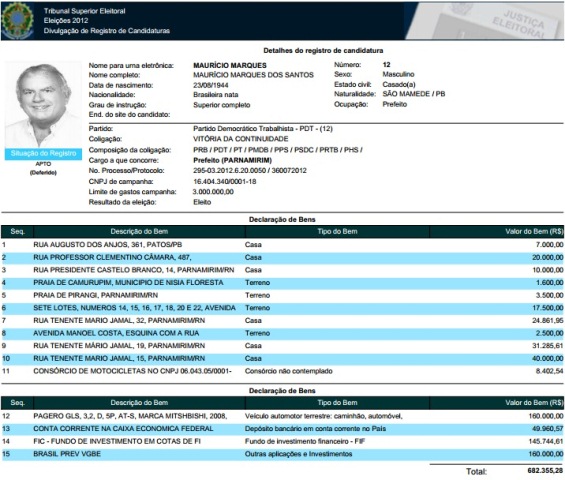Click row 'PAGERO GLS, 3,2, D, 5P, AT-S, MARCA MITSHBISHI'
The width and height of the screenshot is (565, 480).
point(282,416)
